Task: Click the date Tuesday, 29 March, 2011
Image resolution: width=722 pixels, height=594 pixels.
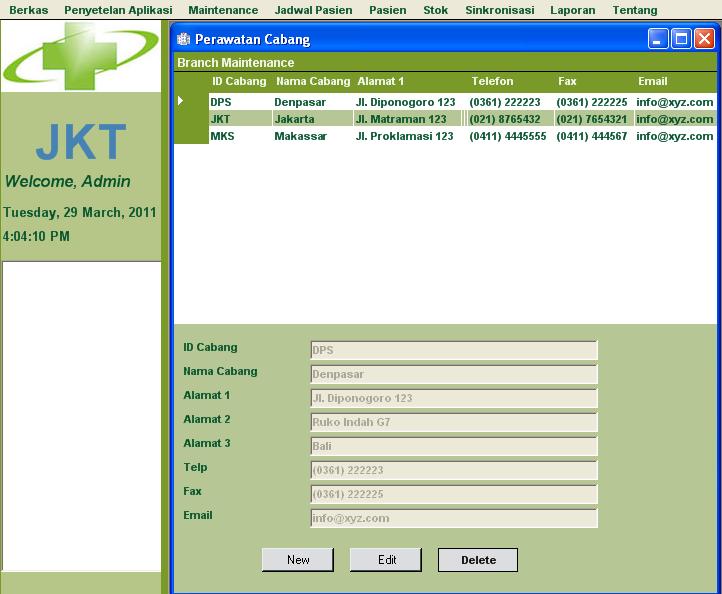Action: click(80, 212)
